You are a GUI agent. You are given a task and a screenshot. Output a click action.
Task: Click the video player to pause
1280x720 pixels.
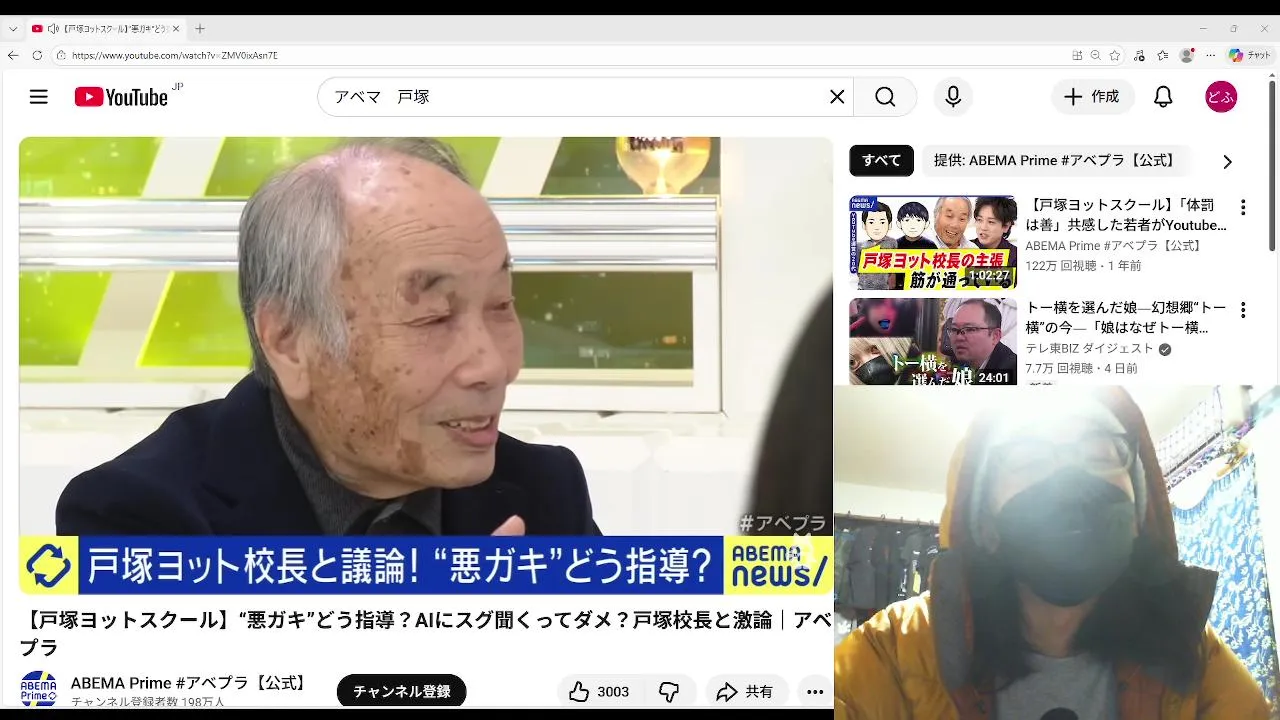[x=426, y=366]
